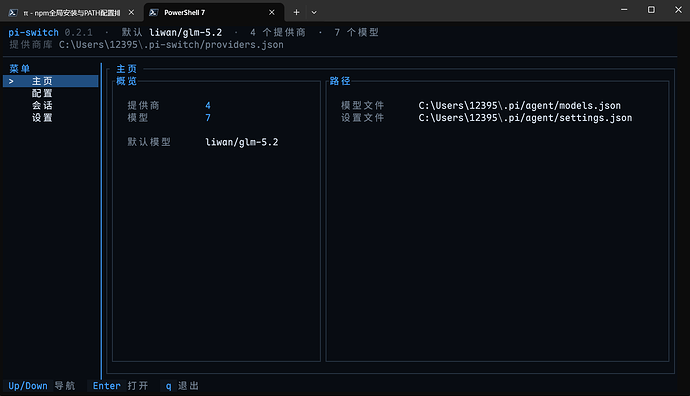Image resolution: width=690 pixels, height=396 pixels.
Task: Click the models.json file path
Action: tap(520, 106)
